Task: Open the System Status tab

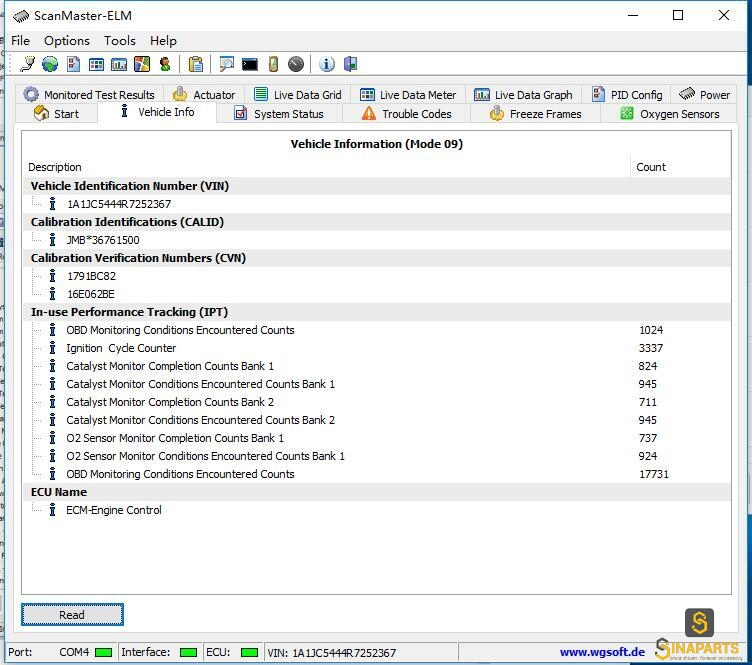Action: pyautogui.click(x=279, y=114)
